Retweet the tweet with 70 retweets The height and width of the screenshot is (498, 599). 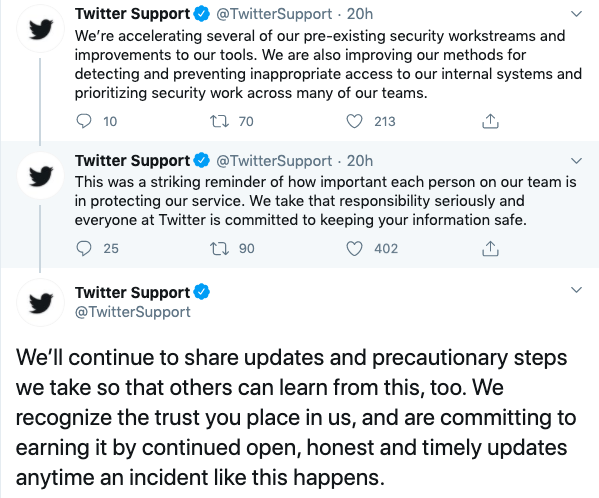coord(219,121)
